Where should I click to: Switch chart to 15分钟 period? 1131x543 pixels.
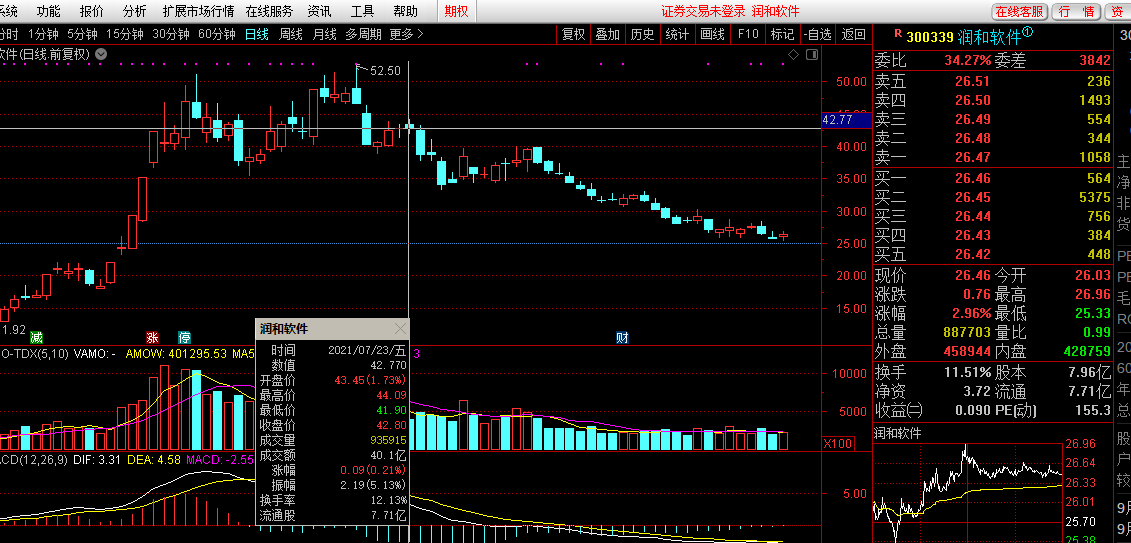tap(125, 34)
